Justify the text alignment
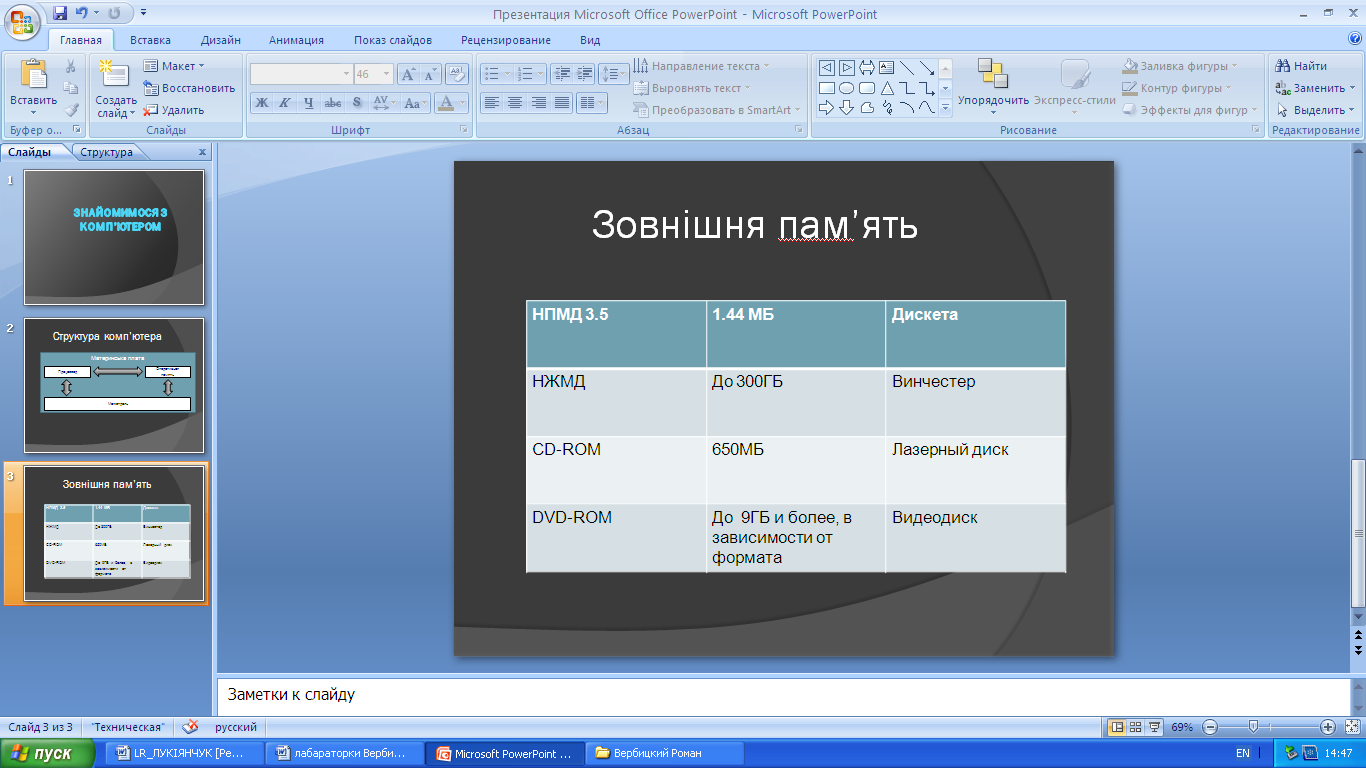Image resolution: width=1366 pixels, height=768 pixels. point(562,102)
